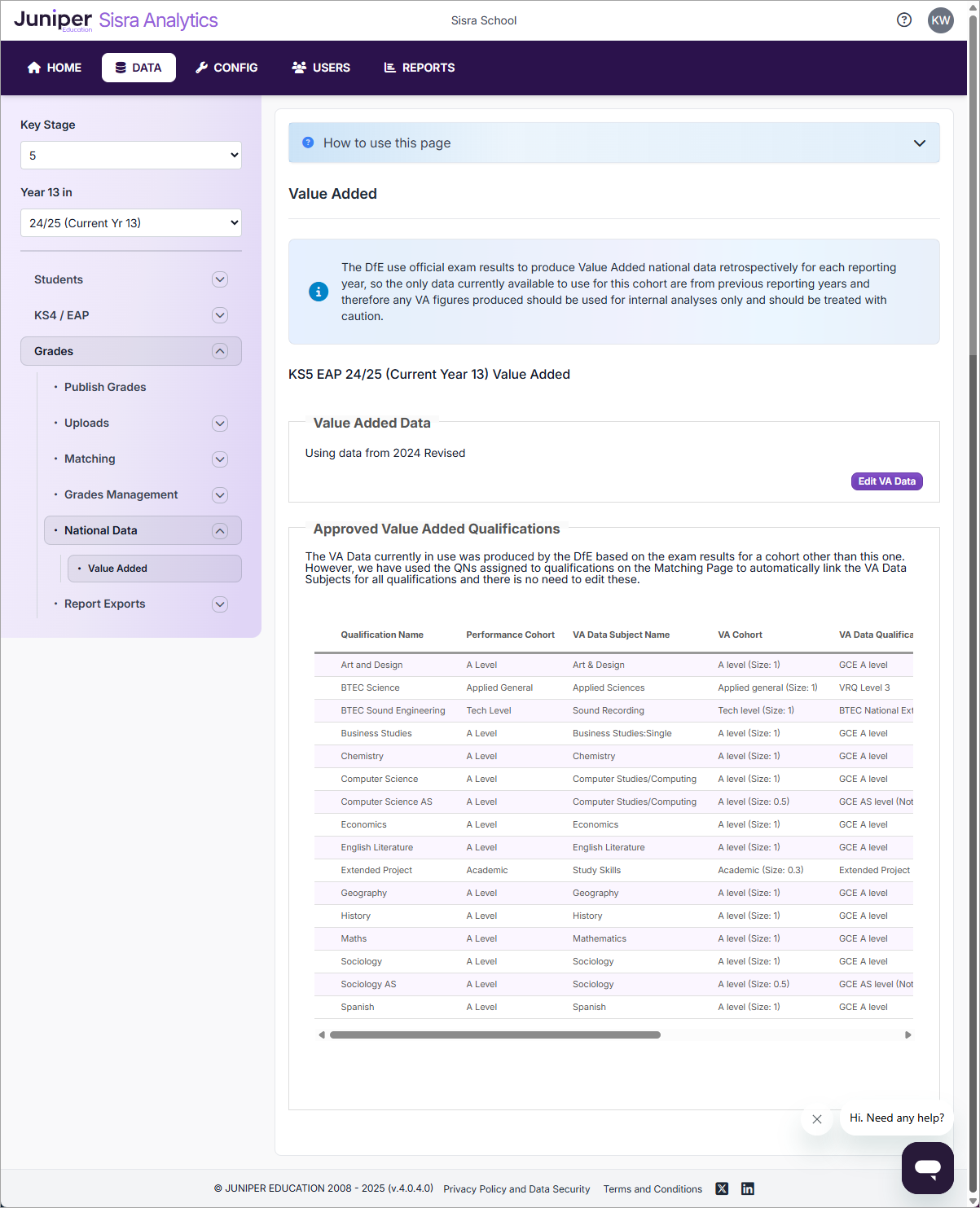Open the LinkedIn footer icon
Image resolution: width=980 pixels, height=1208 pixels.
747,1188
